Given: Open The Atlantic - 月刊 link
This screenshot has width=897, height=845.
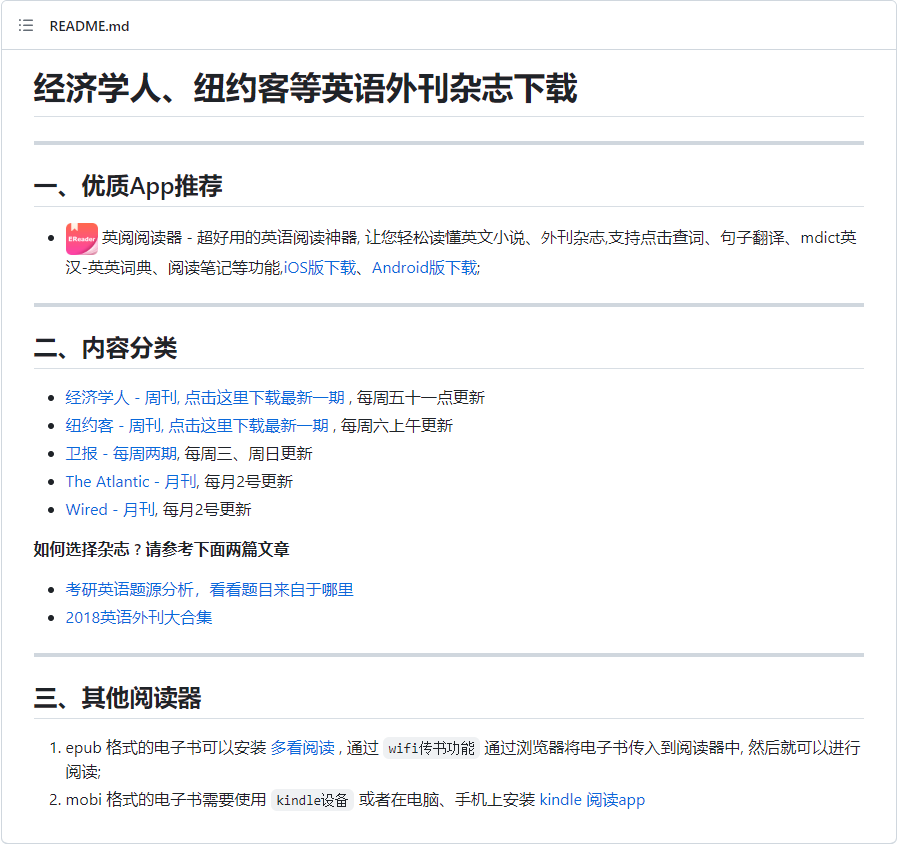Looking at the screenshot, I should tap(131, 481).
